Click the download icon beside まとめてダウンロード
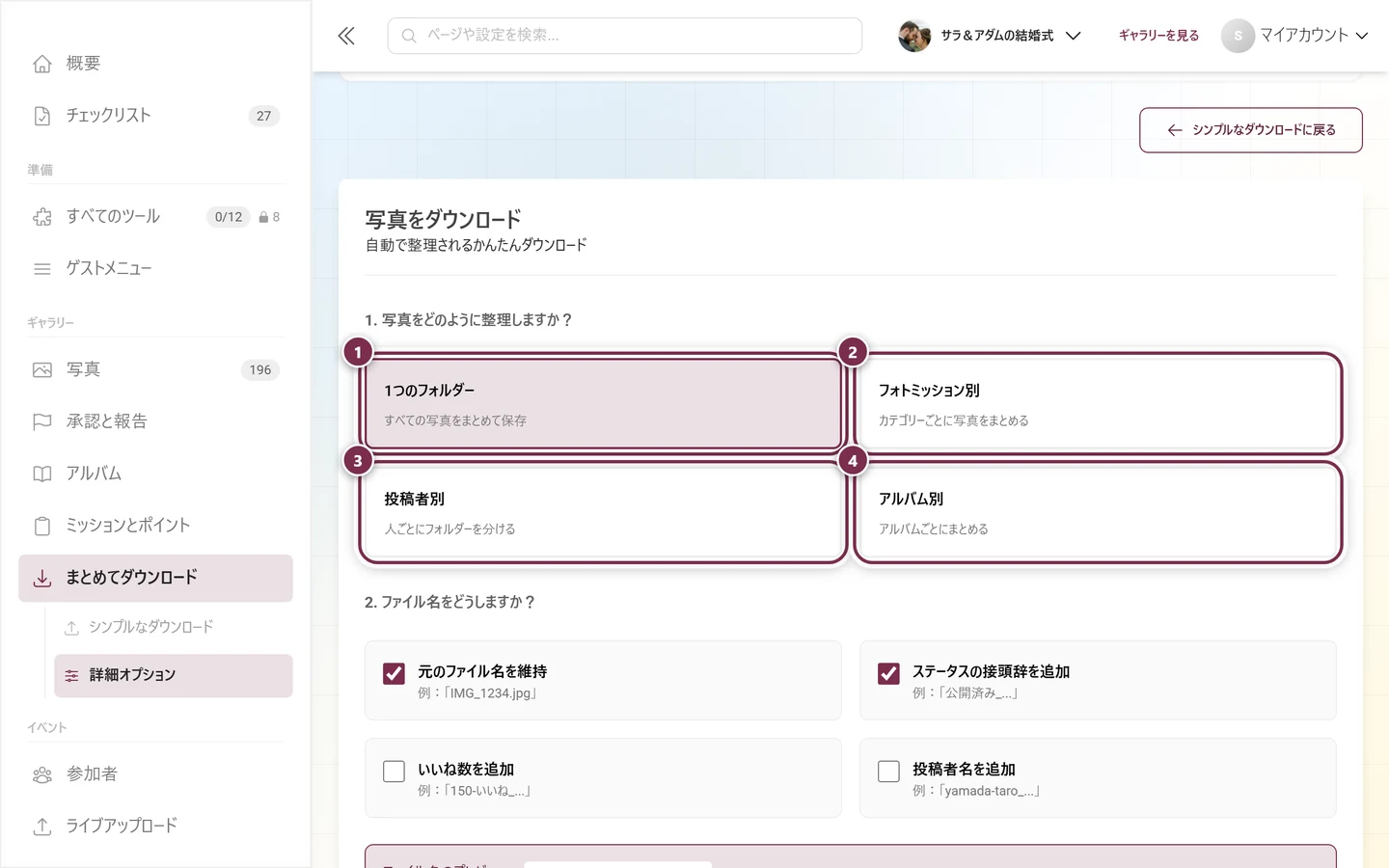 (x=42, y=579)
